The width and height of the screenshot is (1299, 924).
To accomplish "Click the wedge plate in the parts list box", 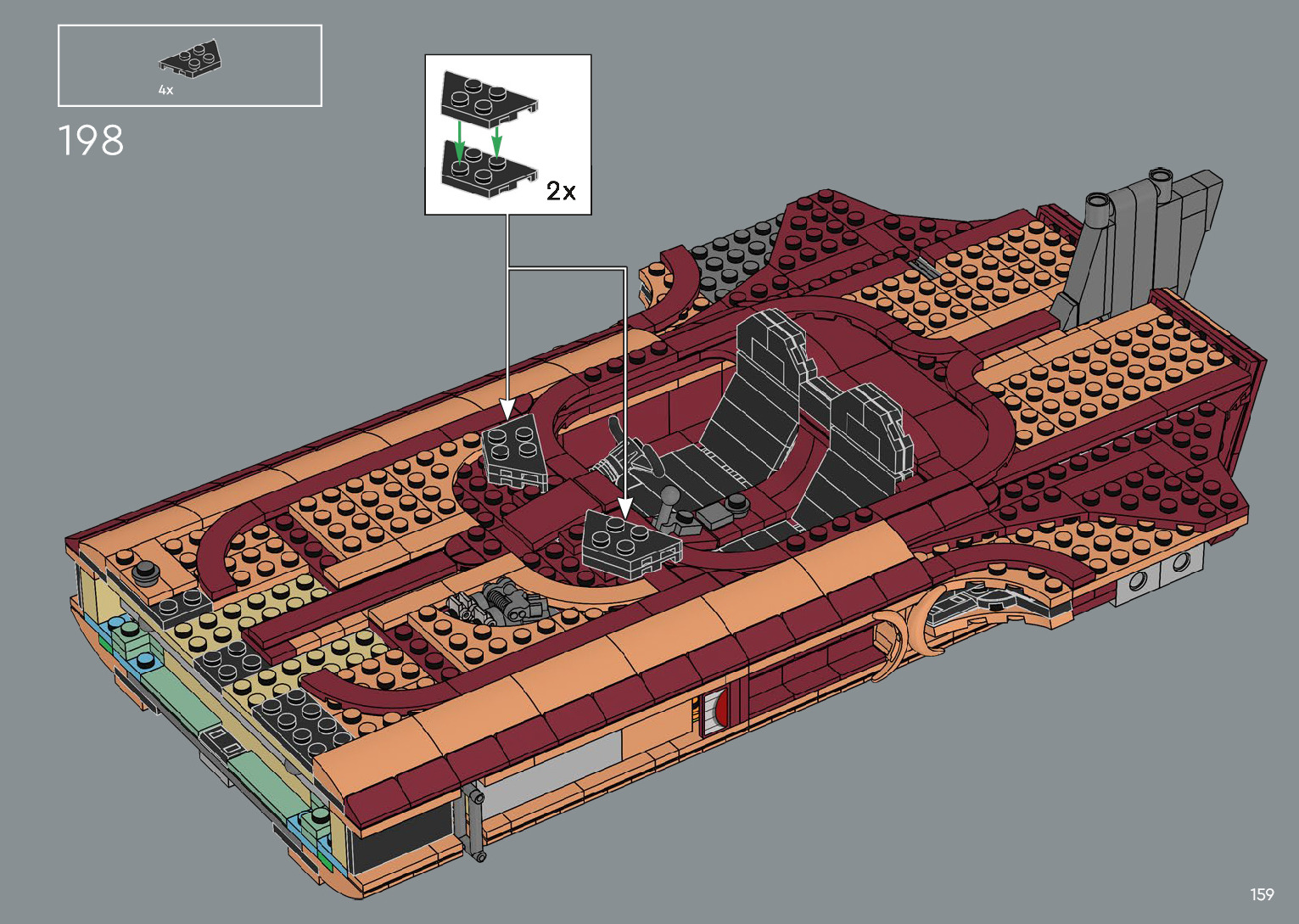I will coord(192,60).
